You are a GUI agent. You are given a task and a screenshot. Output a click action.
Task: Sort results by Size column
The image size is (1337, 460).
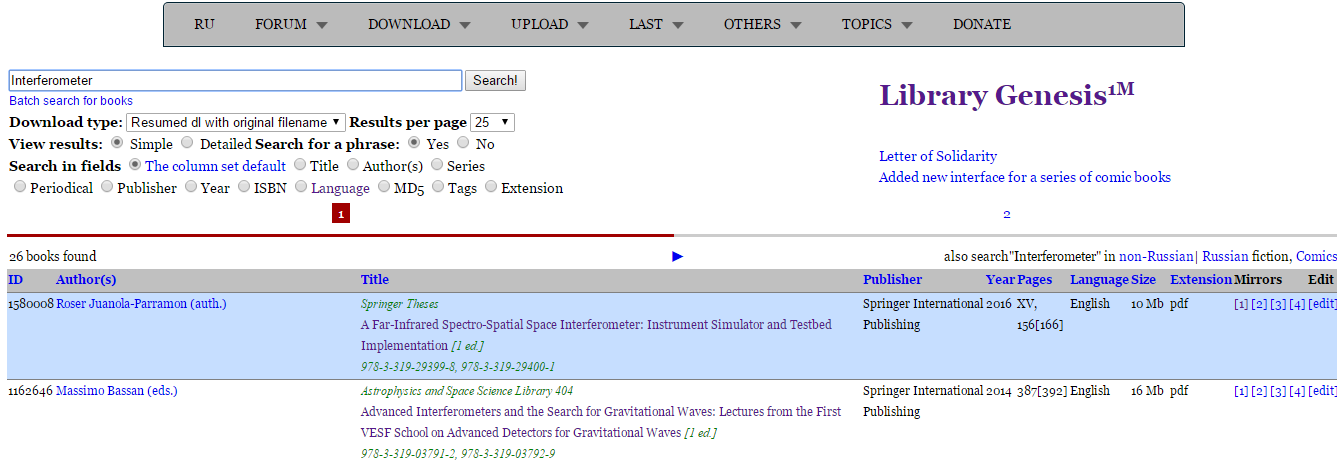[1144, 280]
